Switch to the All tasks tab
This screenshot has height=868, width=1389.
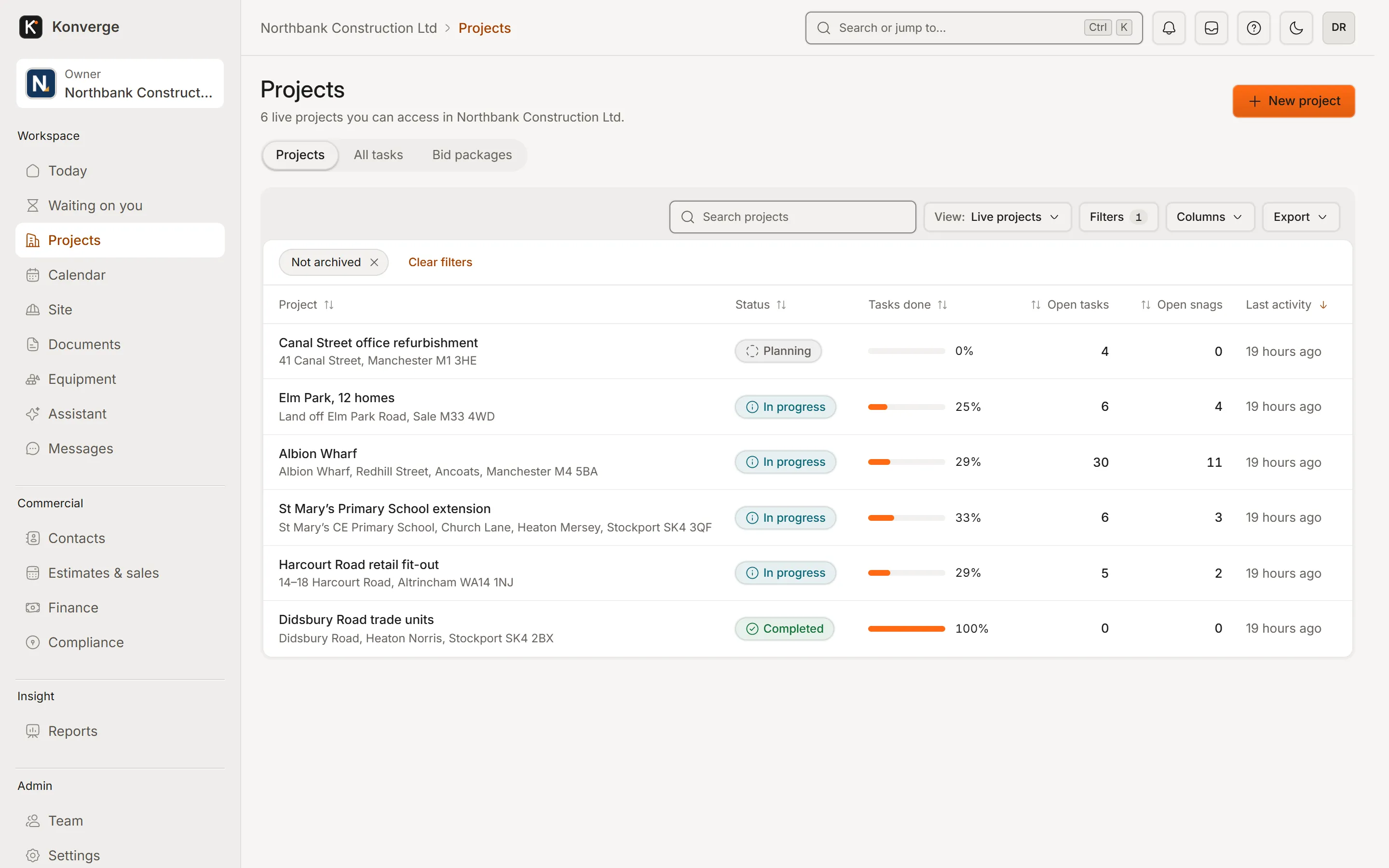click(x=378, y=155)
